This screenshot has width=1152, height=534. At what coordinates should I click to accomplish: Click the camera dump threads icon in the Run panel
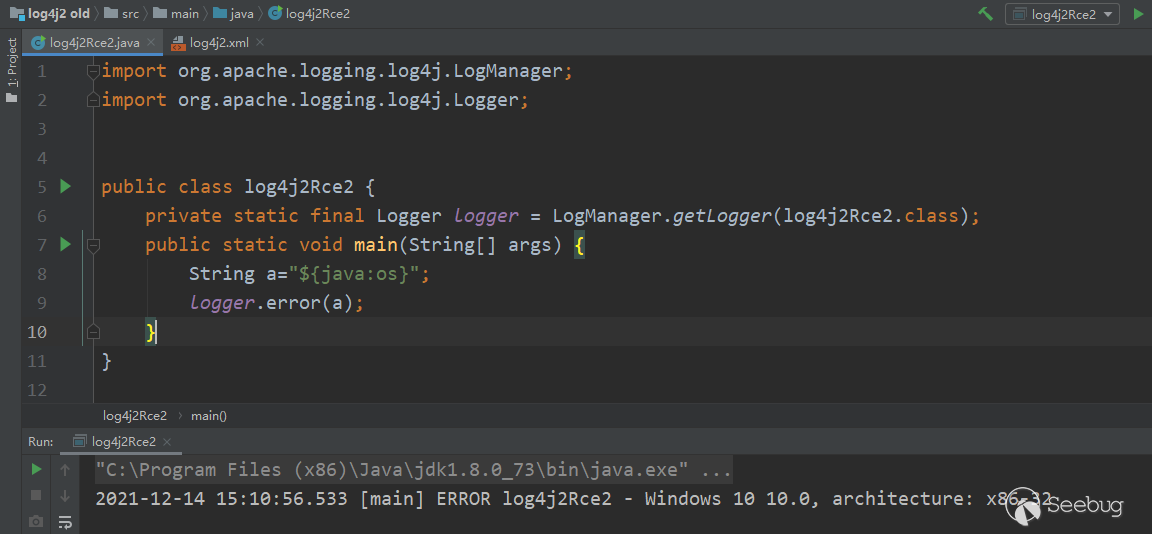click(36, 522)
